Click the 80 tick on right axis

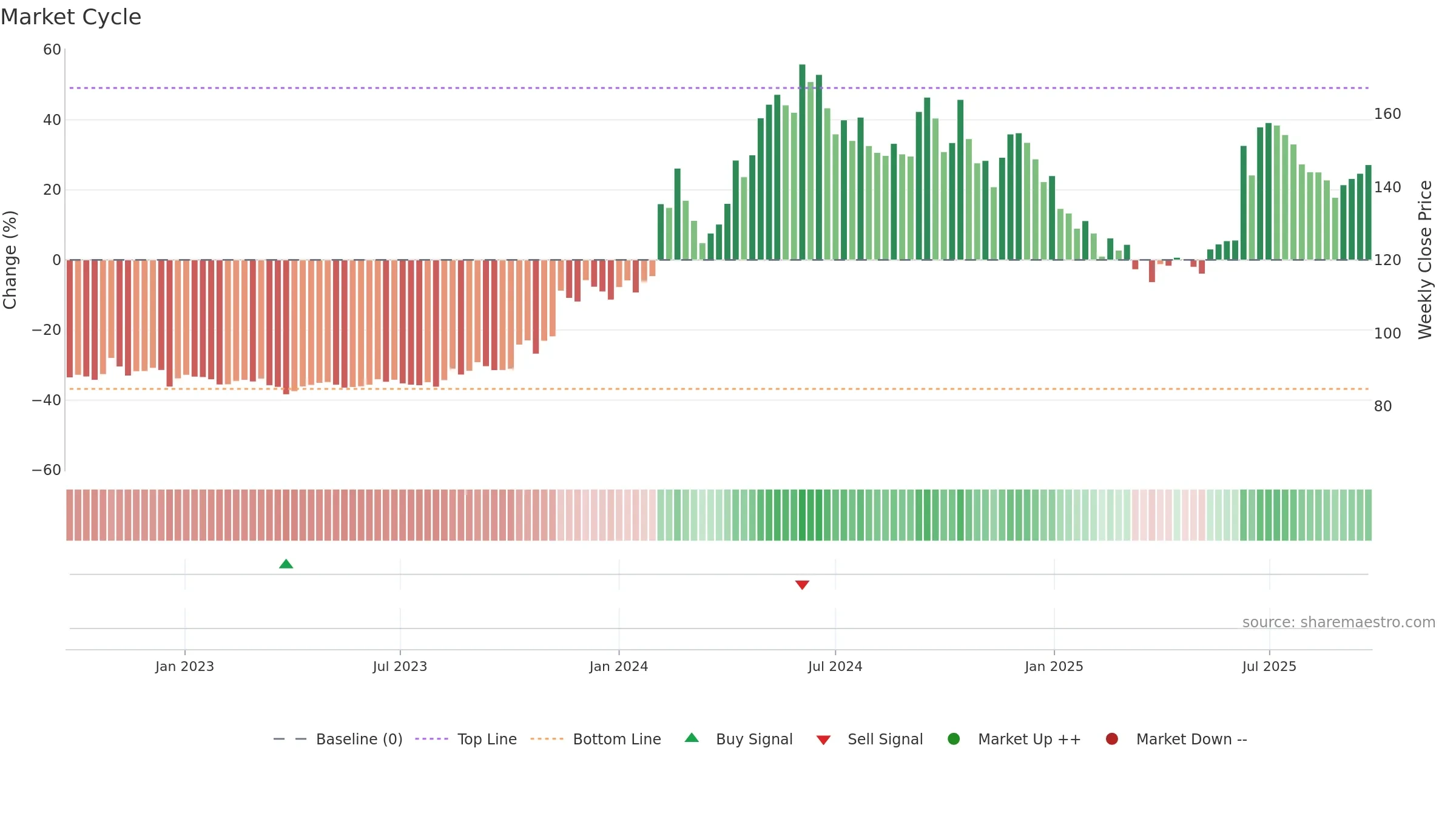click(x=1383, y=406)
